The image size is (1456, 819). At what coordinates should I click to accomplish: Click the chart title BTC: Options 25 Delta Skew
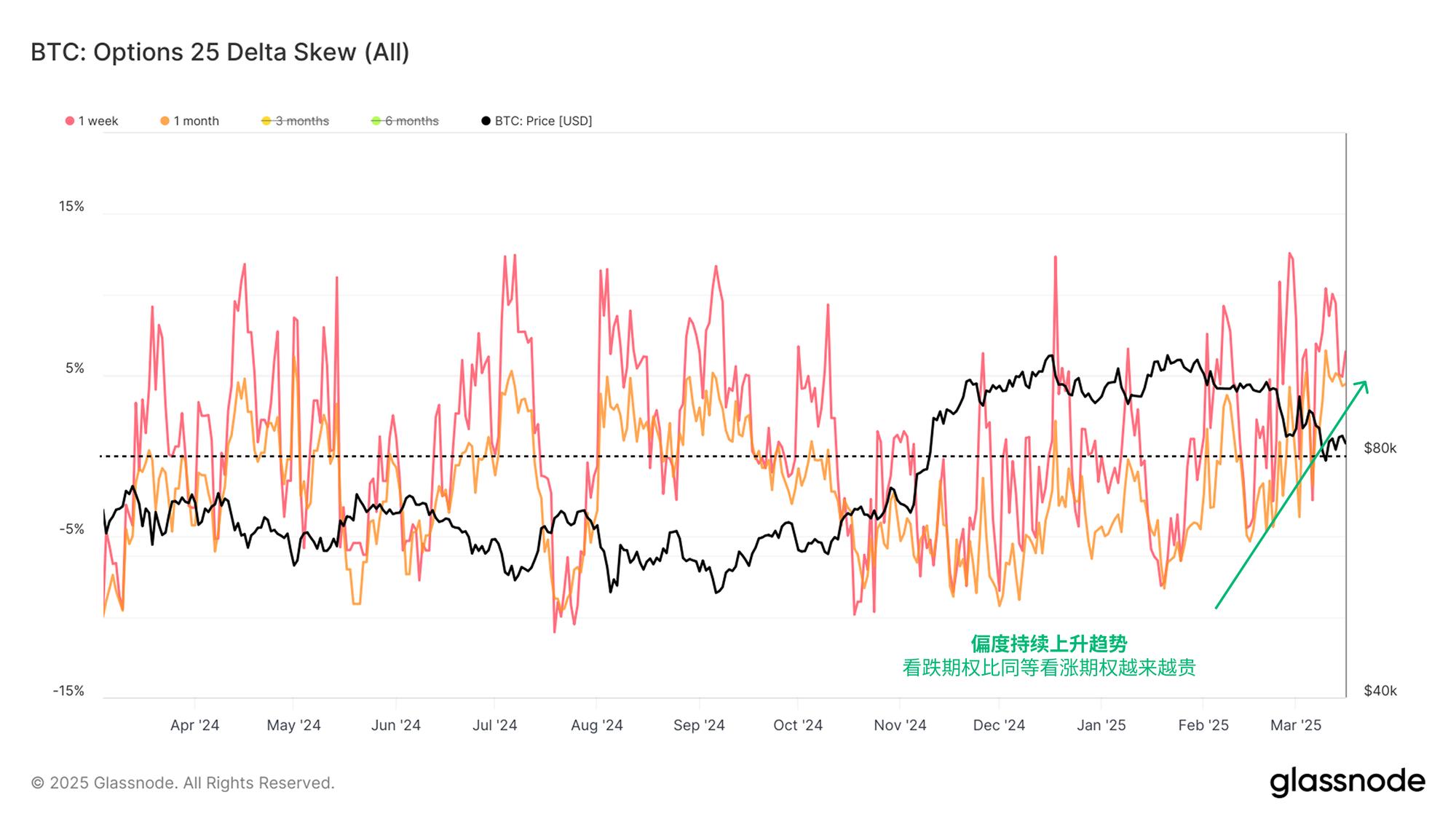click(x=220, y=52)
